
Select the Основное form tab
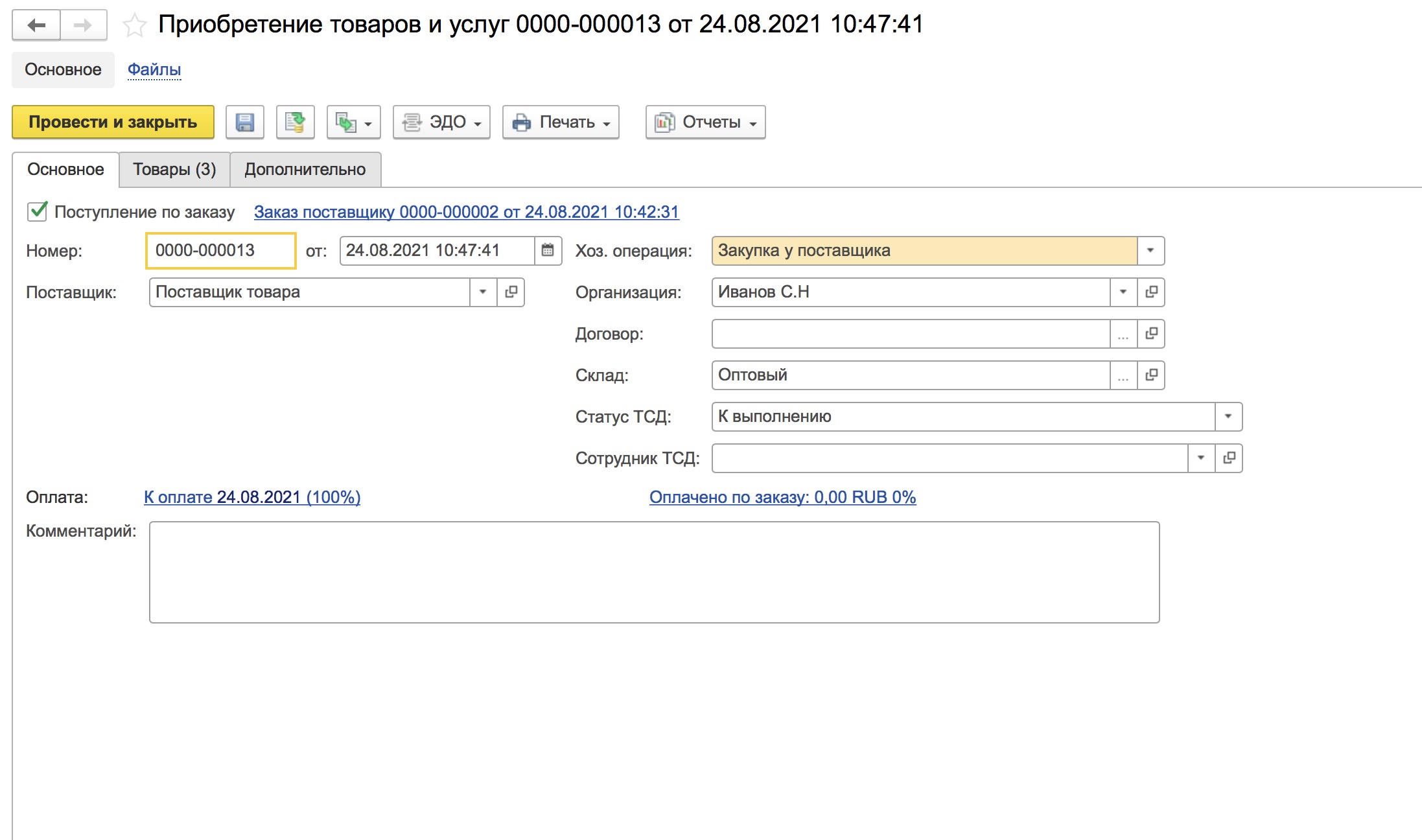point(65,169)
